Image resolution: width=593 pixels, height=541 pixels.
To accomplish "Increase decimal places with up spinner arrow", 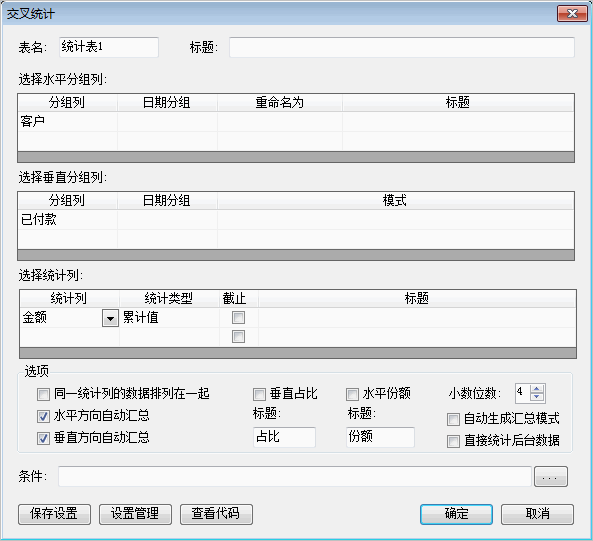I will (537, 389).
